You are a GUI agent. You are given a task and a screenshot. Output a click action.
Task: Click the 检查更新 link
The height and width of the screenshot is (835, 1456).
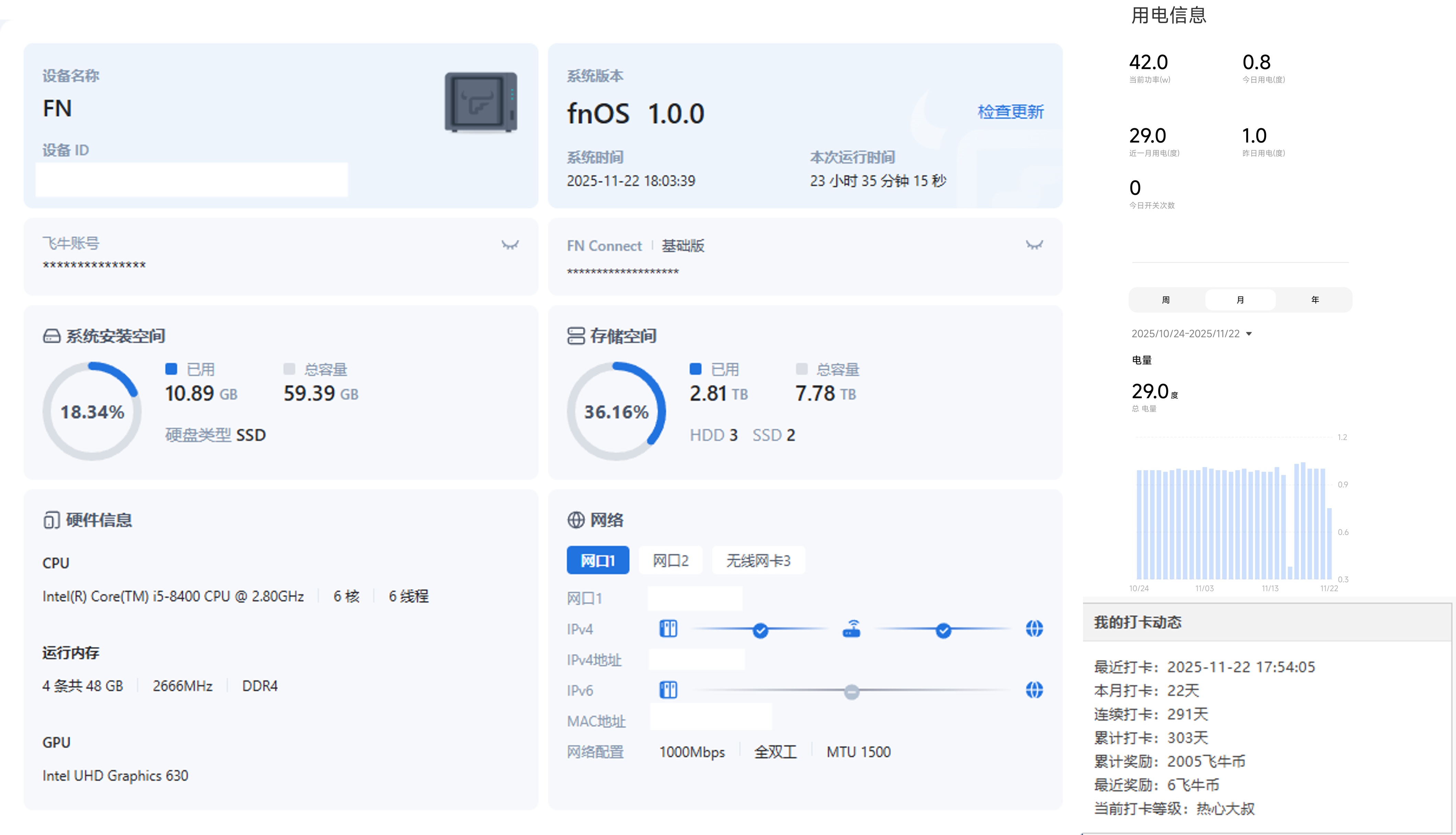click(1010, 111)
